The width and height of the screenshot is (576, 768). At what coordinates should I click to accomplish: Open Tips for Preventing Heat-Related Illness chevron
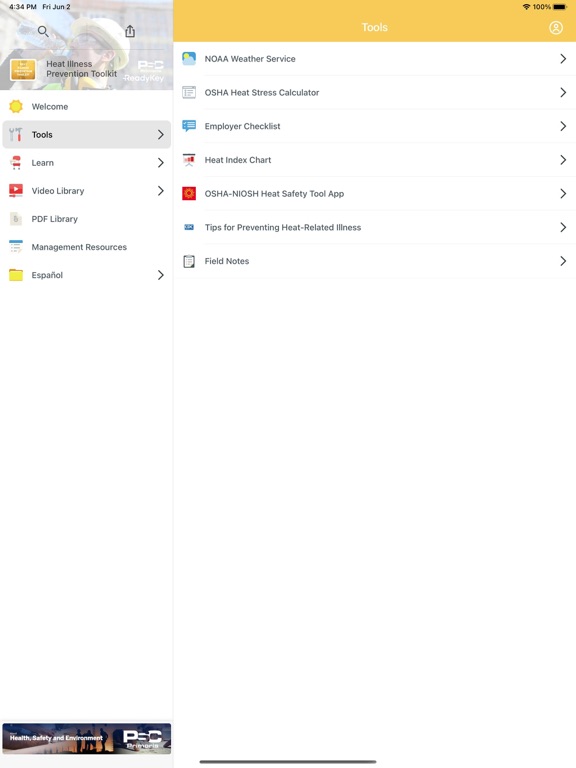[x=563, y=227]
